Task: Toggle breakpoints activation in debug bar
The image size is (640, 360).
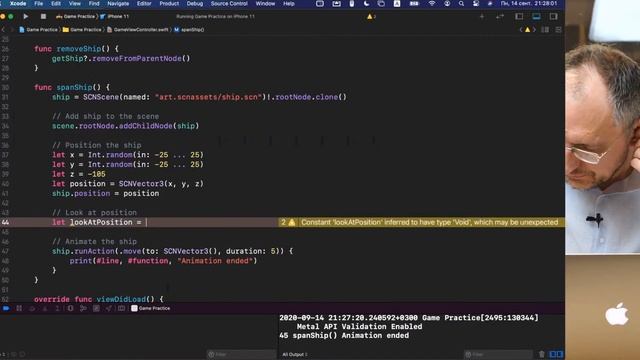Action: coord(6,309)
